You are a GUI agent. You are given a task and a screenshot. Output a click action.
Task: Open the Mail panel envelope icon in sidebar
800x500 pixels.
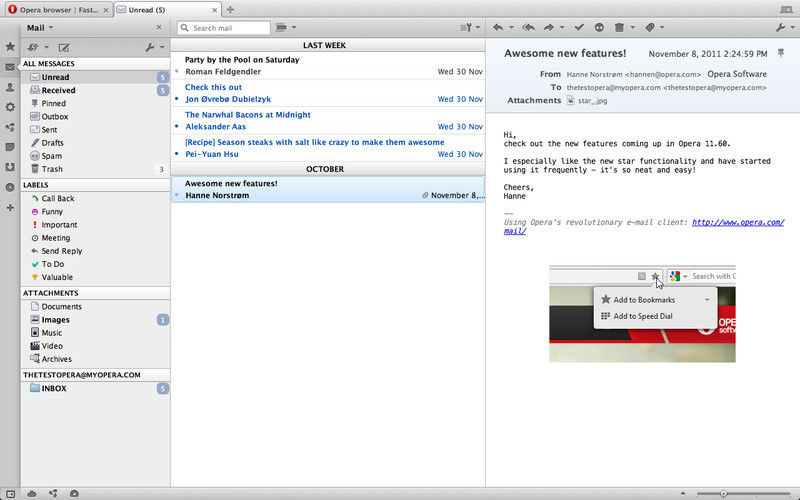(10, 67)
